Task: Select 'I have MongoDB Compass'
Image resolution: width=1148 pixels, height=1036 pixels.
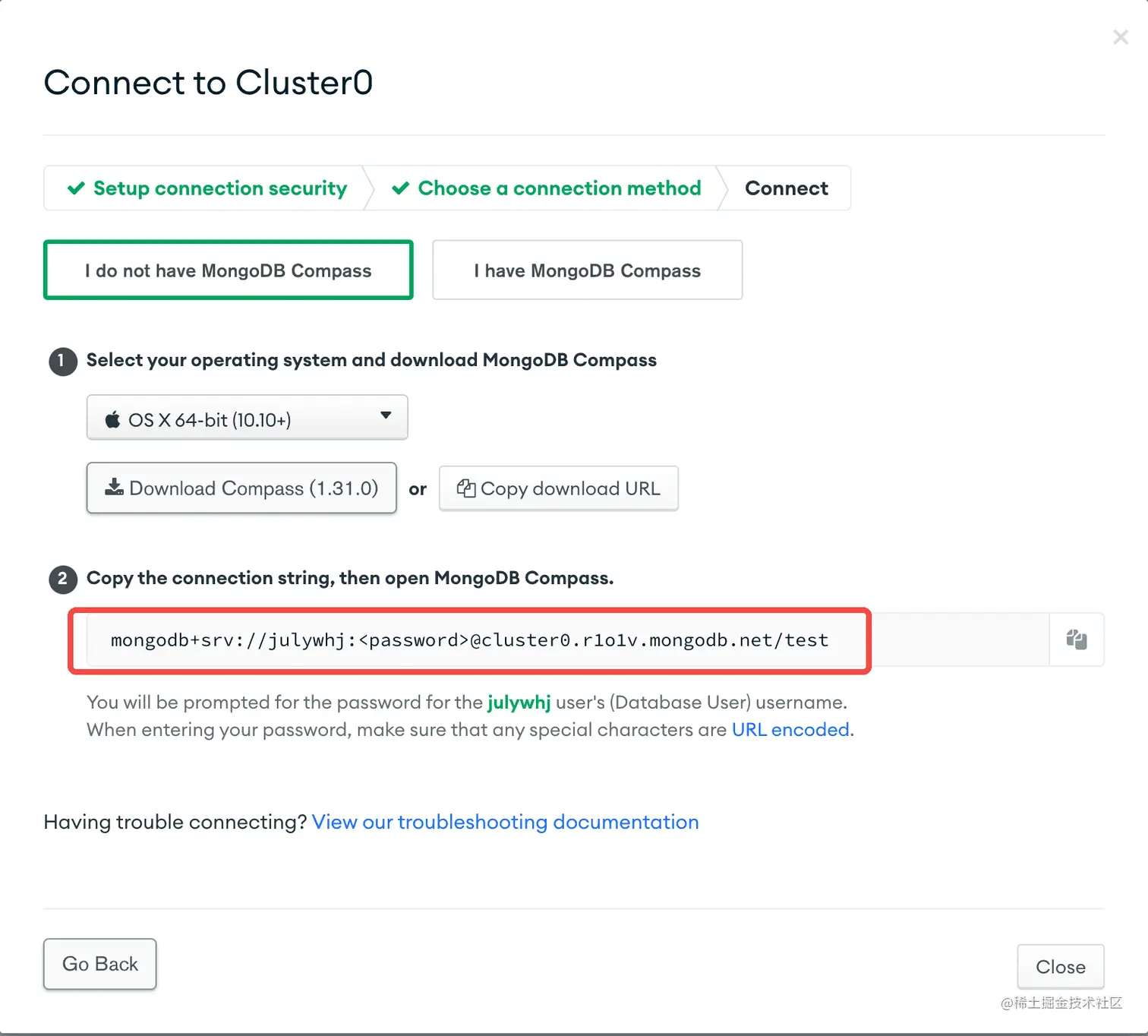Action: (x=587, y=270)
